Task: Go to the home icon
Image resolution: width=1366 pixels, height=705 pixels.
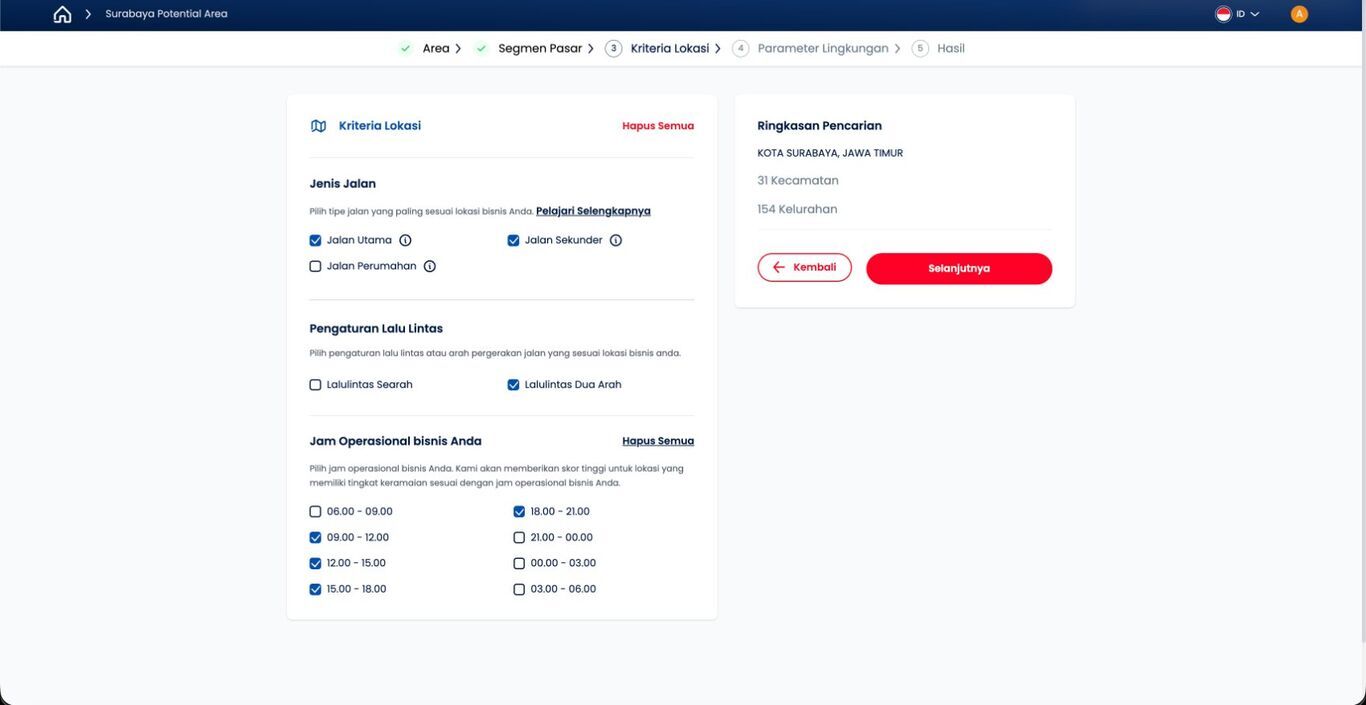Action: click(62, 14)
